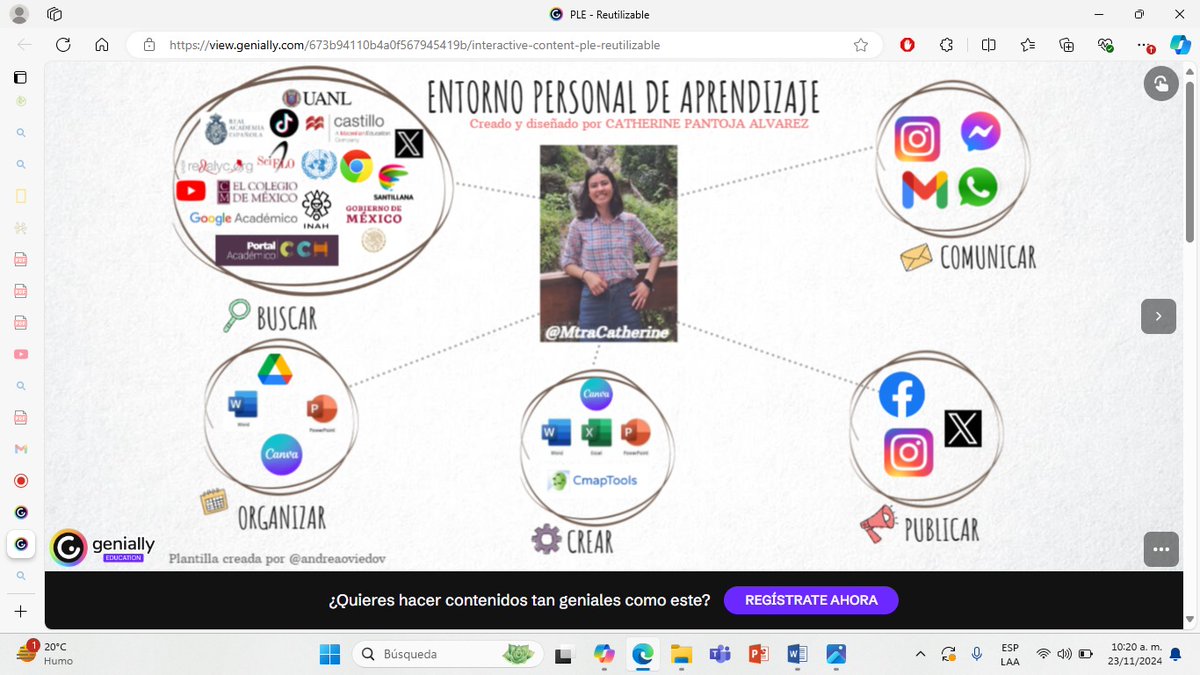Click the Instagram icon in the Comunicar circle
The image size is (1200, 675).
click(917, 139)
